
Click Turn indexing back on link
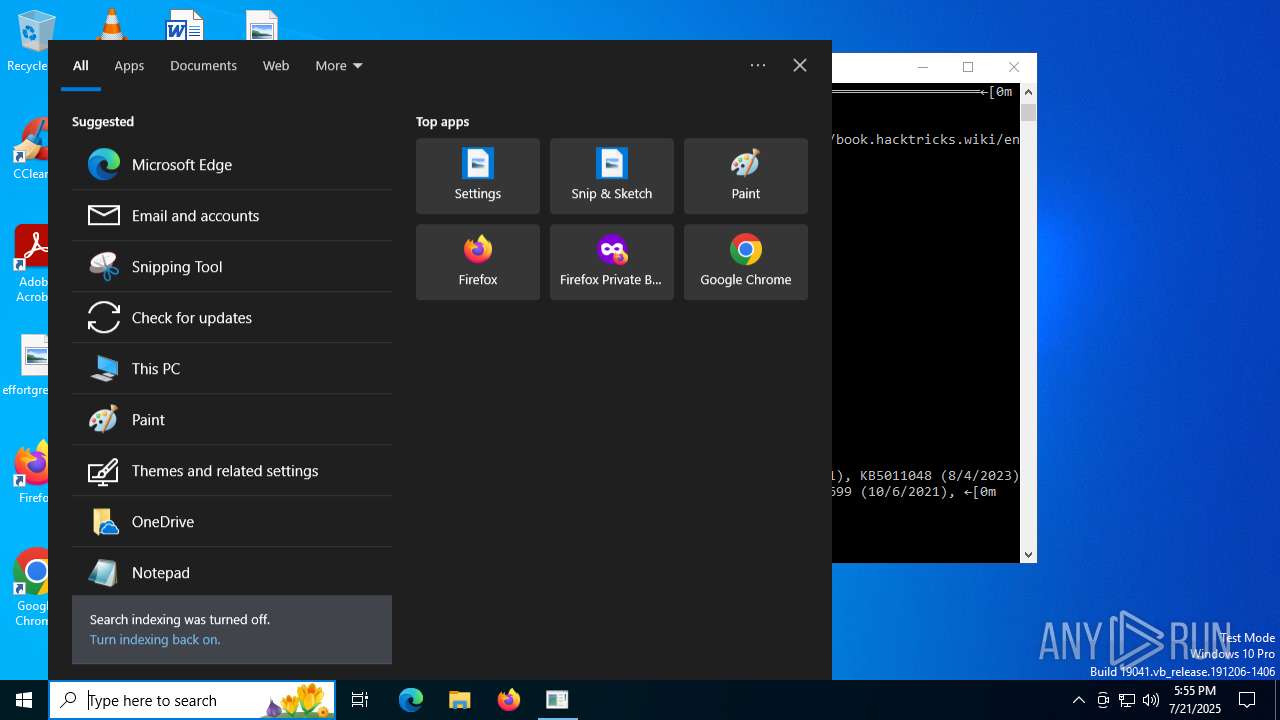click(x=155, y=640)
